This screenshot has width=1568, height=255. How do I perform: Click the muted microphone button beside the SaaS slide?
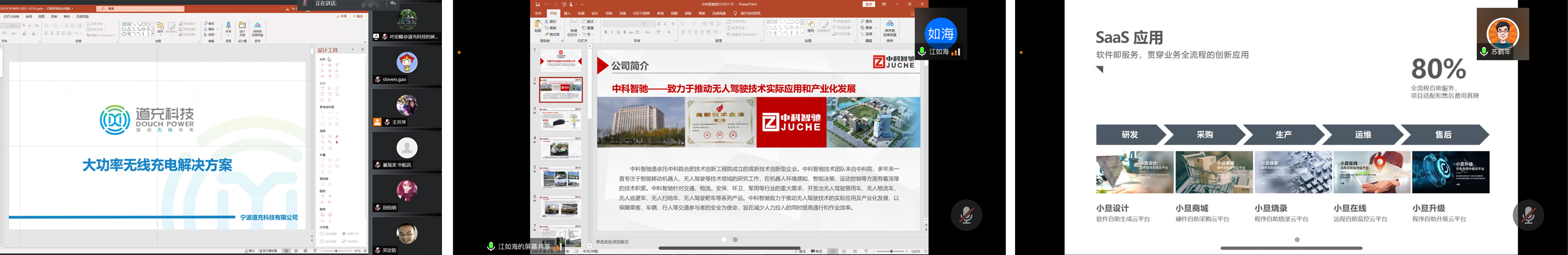pos(1528,215)
